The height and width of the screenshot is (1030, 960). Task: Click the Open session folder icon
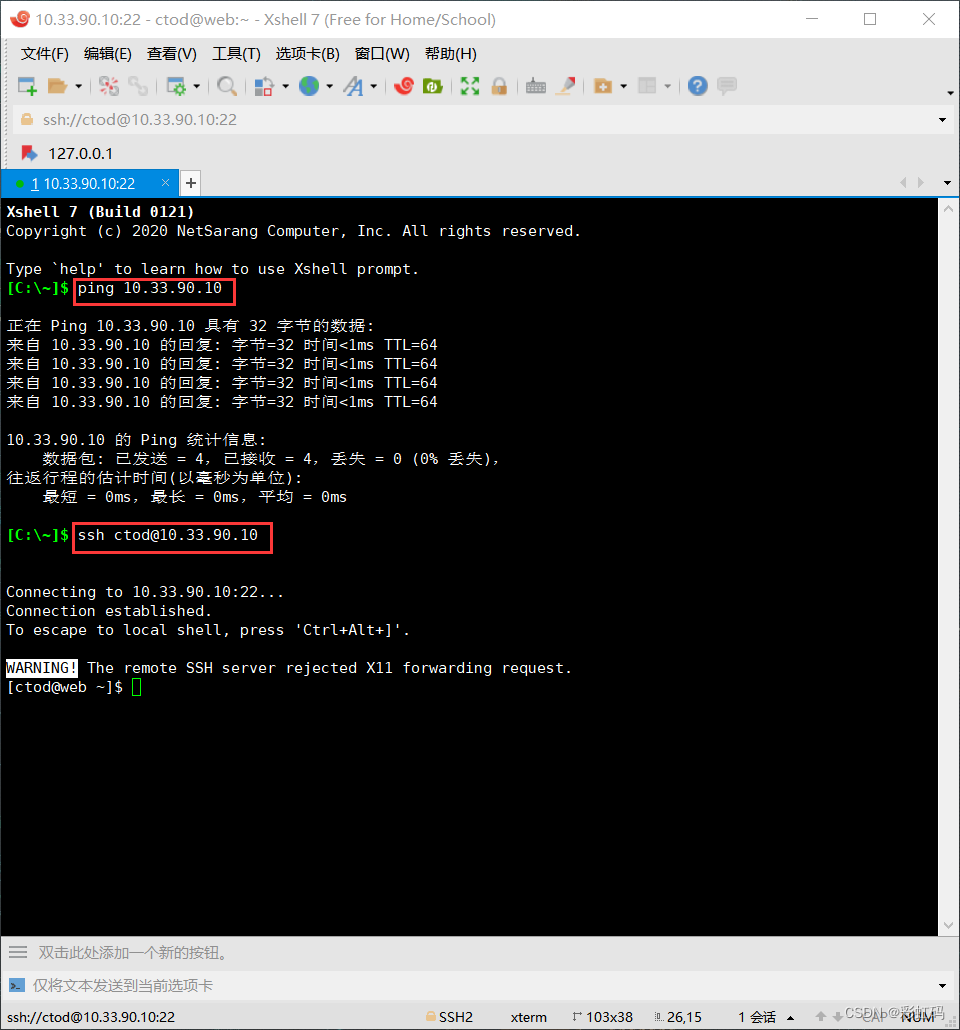58,86
